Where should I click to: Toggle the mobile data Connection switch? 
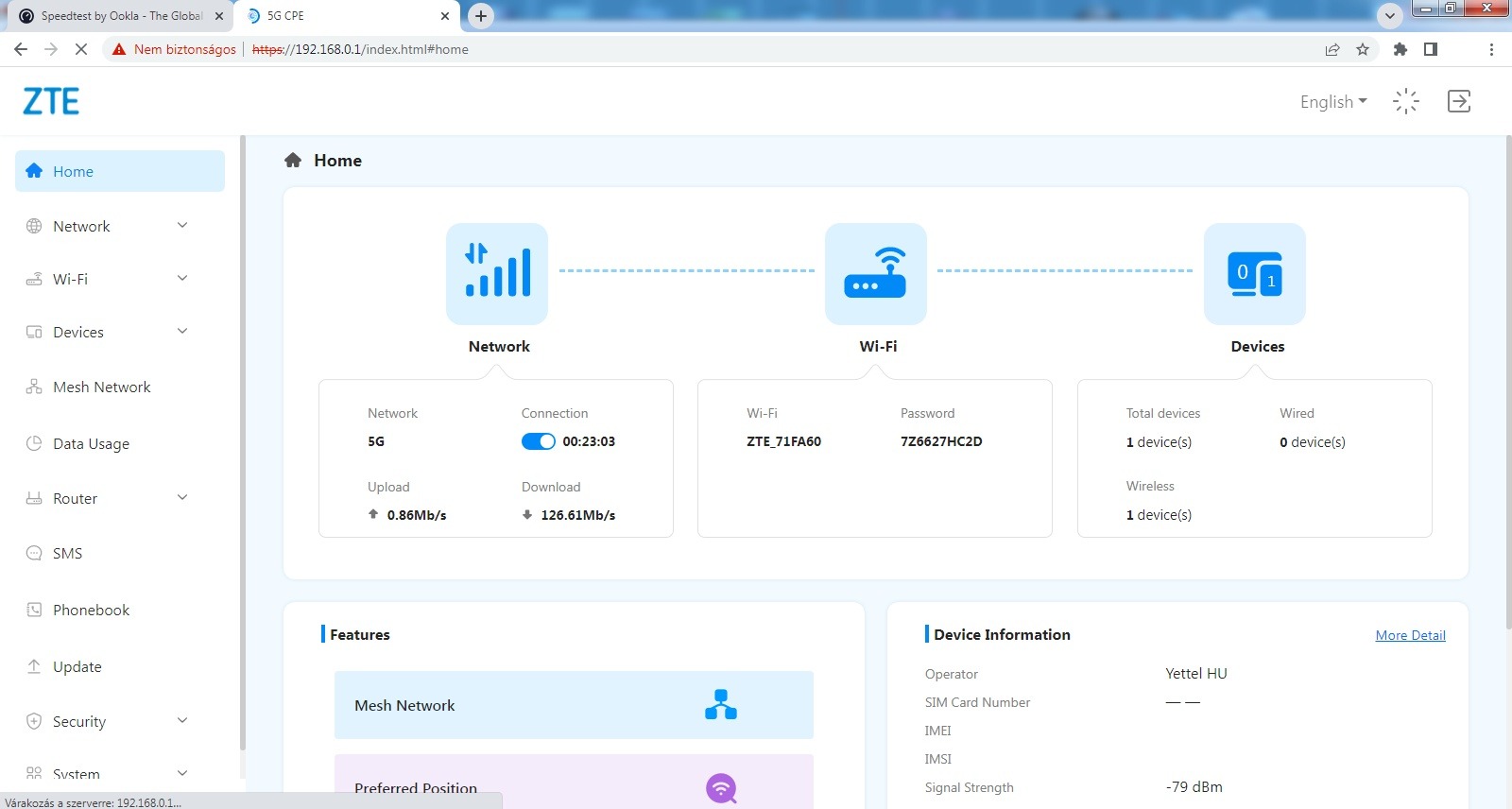539,441
